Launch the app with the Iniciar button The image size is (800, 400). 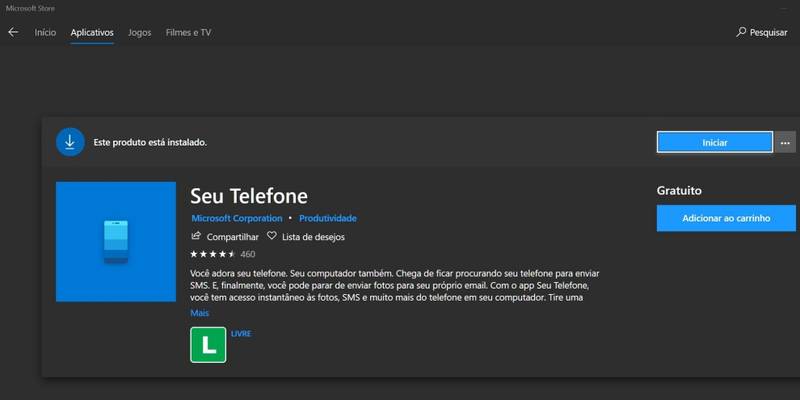coord(715,142)
